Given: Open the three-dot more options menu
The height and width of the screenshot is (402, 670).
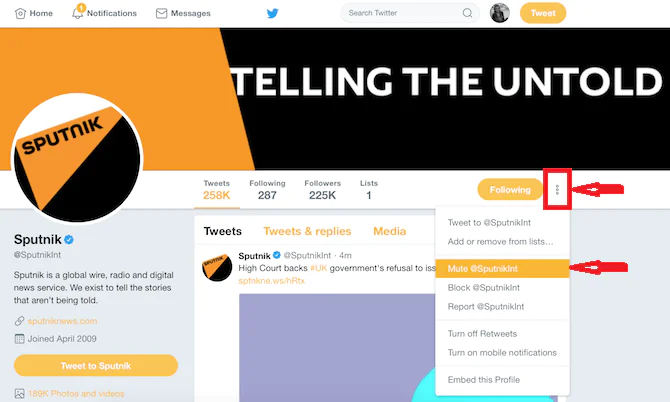Looking at the screenshot, I should point(558,189).
